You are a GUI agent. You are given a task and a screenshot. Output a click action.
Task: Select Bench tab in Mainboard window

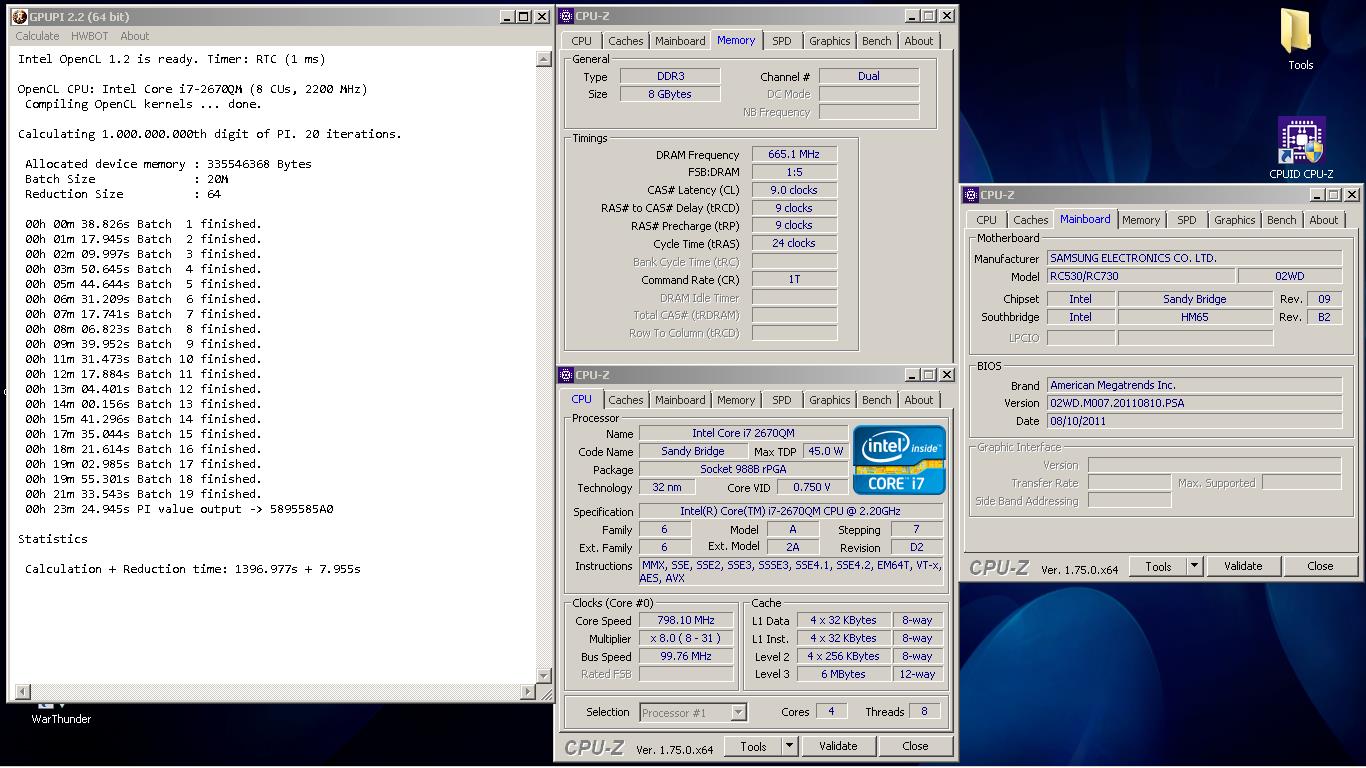[x=1282, y=220]
